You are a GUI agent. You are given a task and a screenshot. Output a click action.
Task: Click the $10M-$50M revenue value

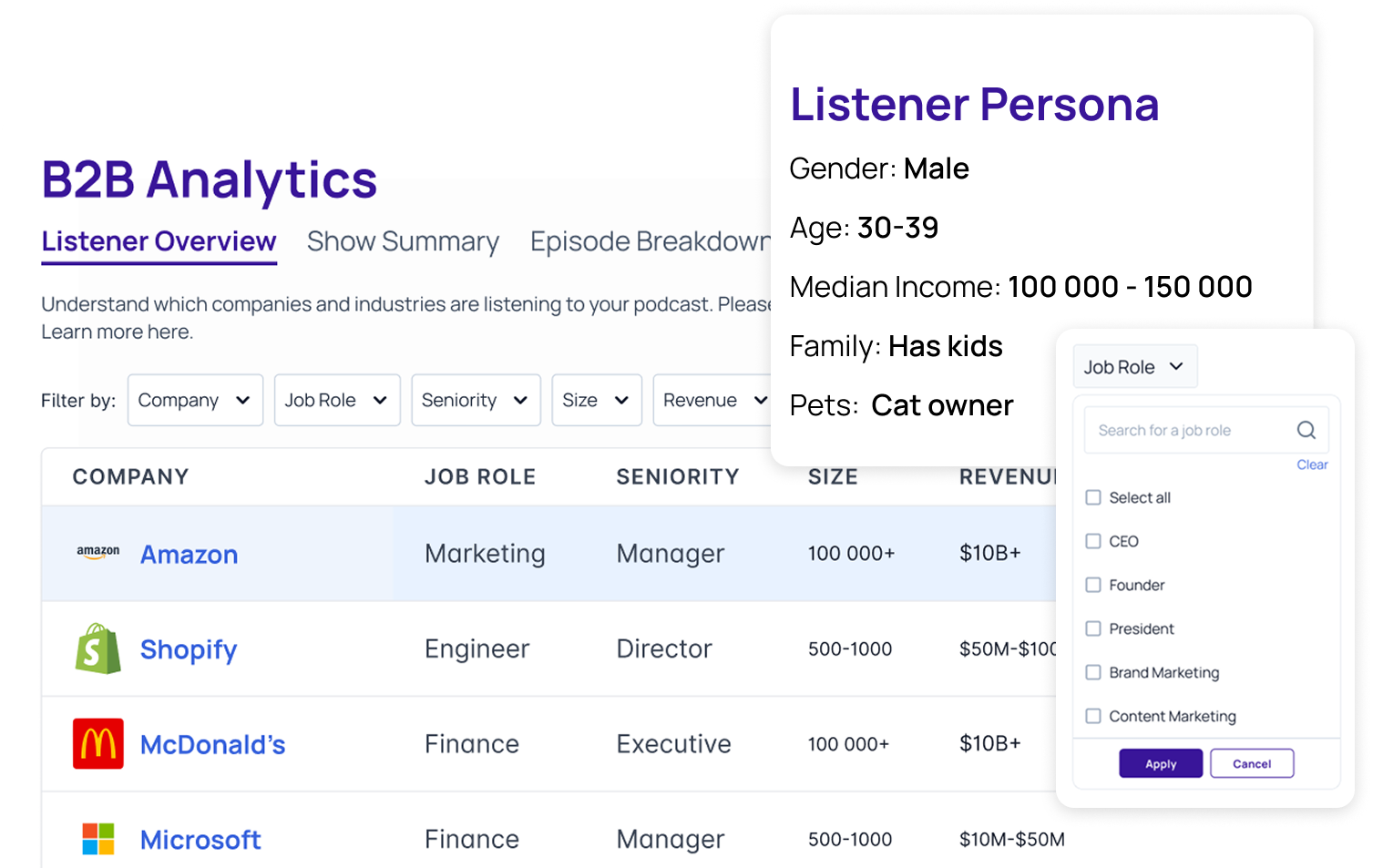[1012, 839]
